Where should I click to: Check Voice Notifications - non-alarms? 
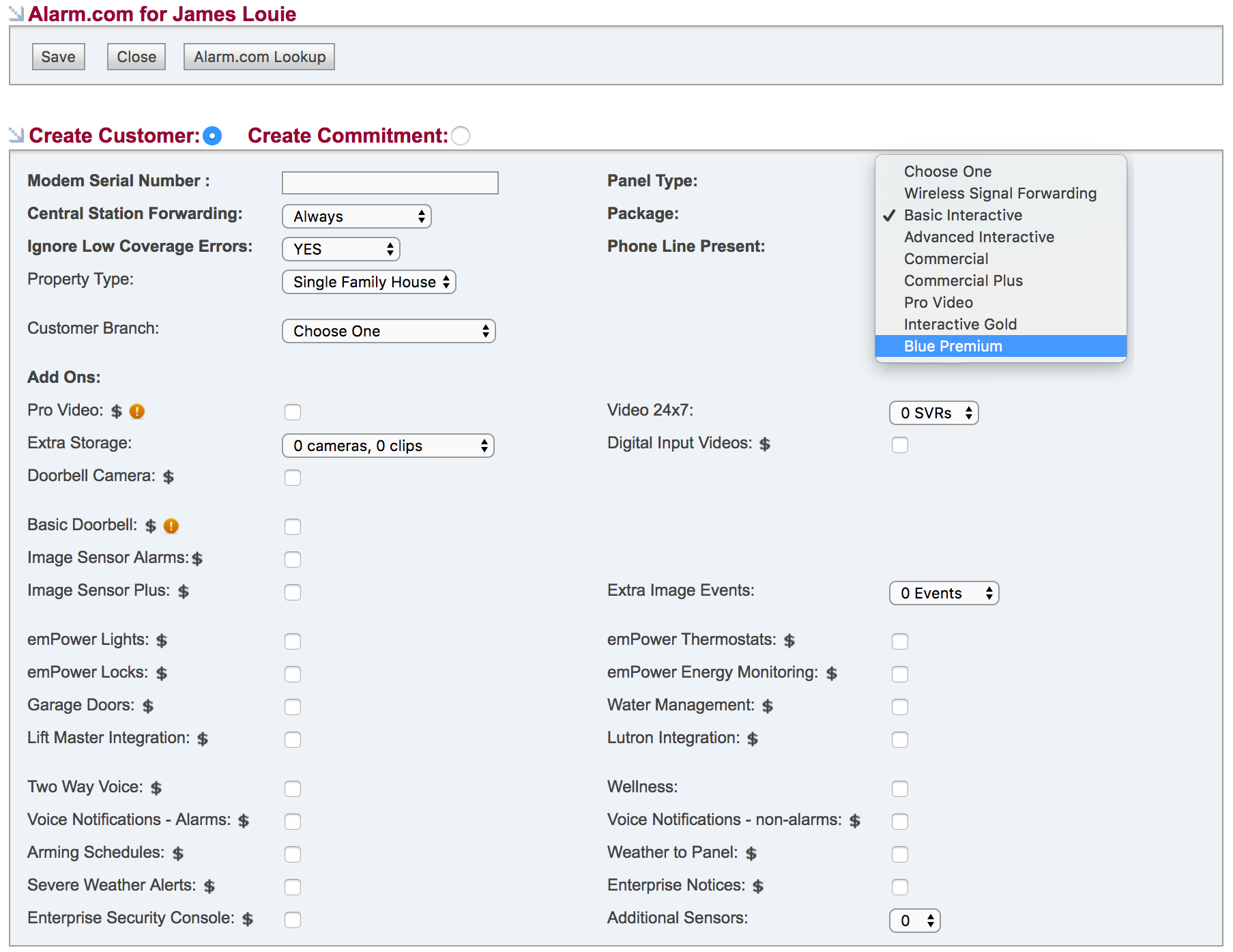900,822
